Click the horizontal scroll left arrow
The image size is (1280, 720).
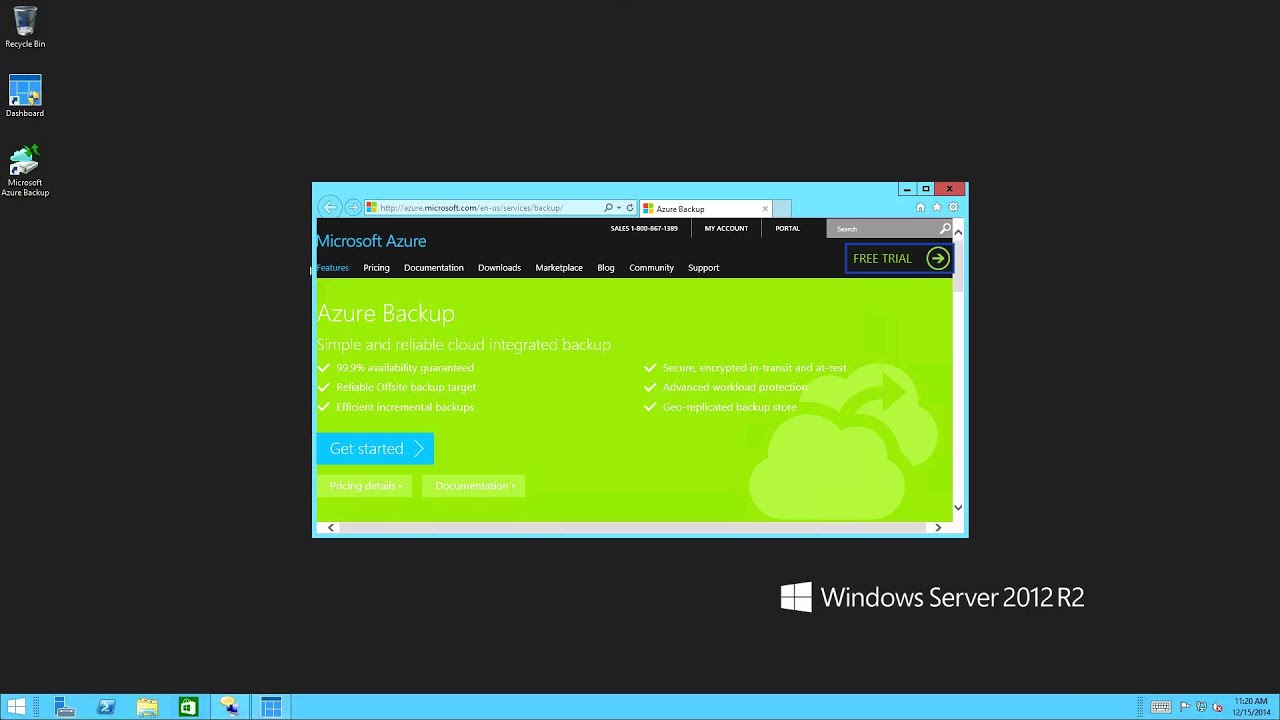pos(331,528)
